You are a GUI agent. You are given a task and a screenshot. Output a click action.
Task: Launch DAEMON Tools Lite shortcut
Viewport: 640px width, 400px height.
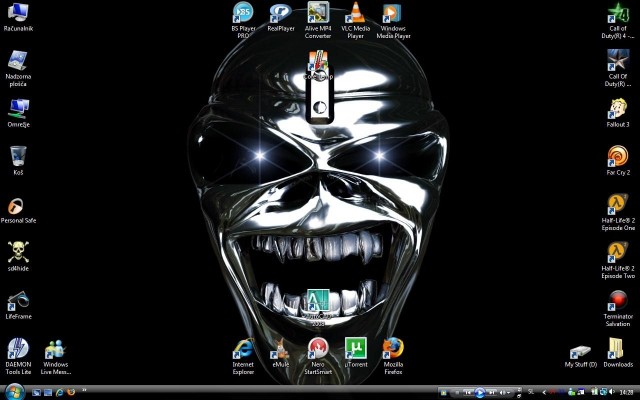(18, 356)
